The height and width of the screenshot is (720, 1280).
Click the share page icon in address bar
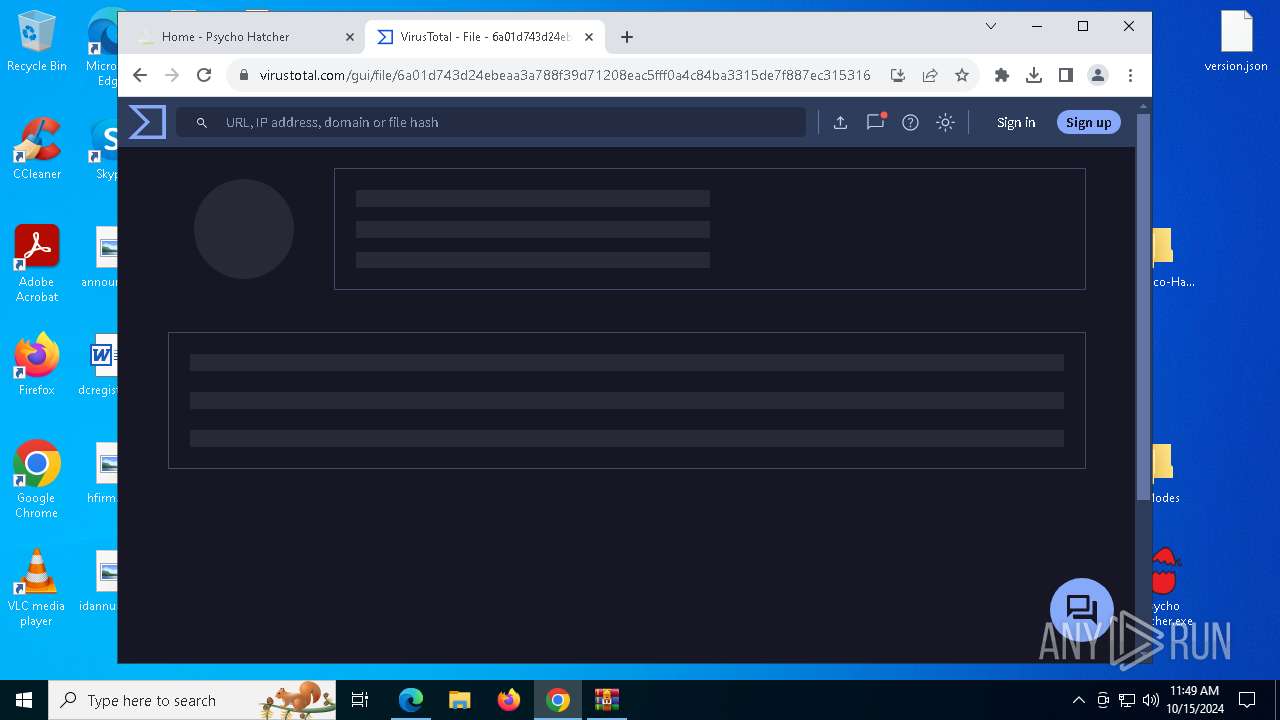(x=929, y=75)
